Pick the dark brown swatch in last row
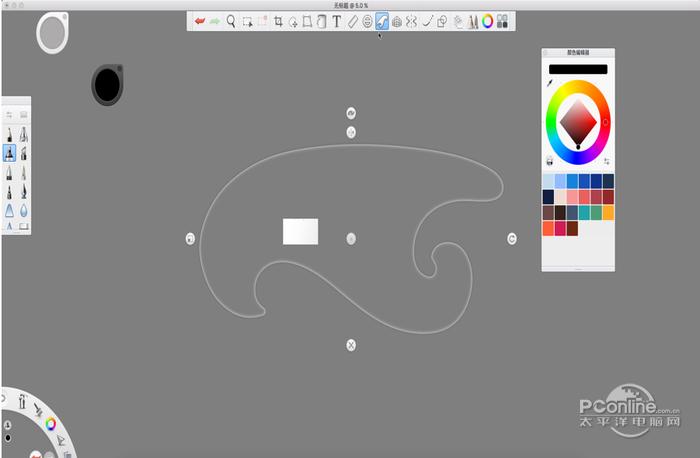700x458 pixels. (572, 228)
